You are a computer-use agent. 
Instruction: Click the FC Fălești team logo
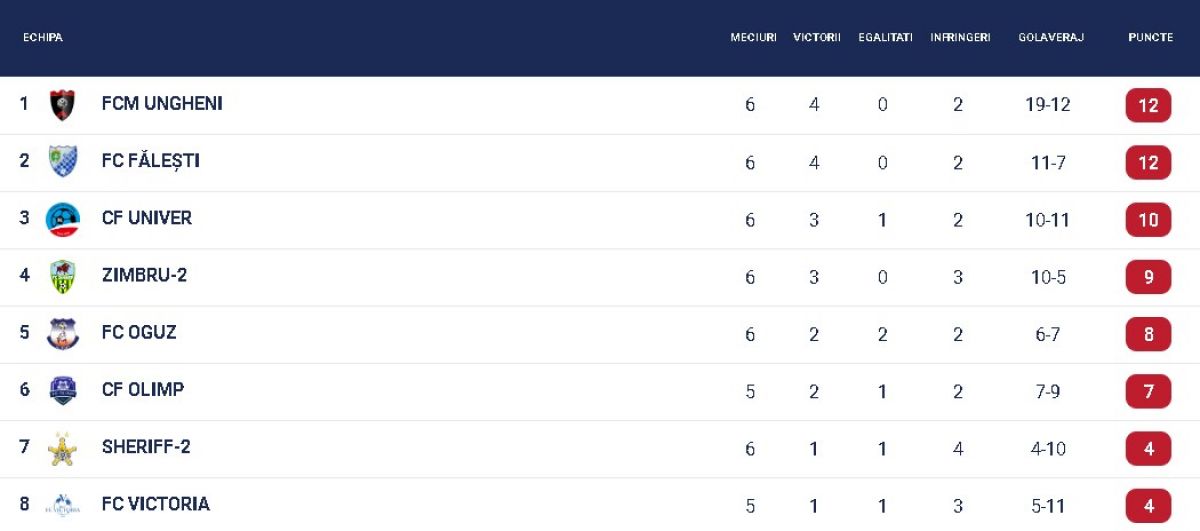coord(62,161)
